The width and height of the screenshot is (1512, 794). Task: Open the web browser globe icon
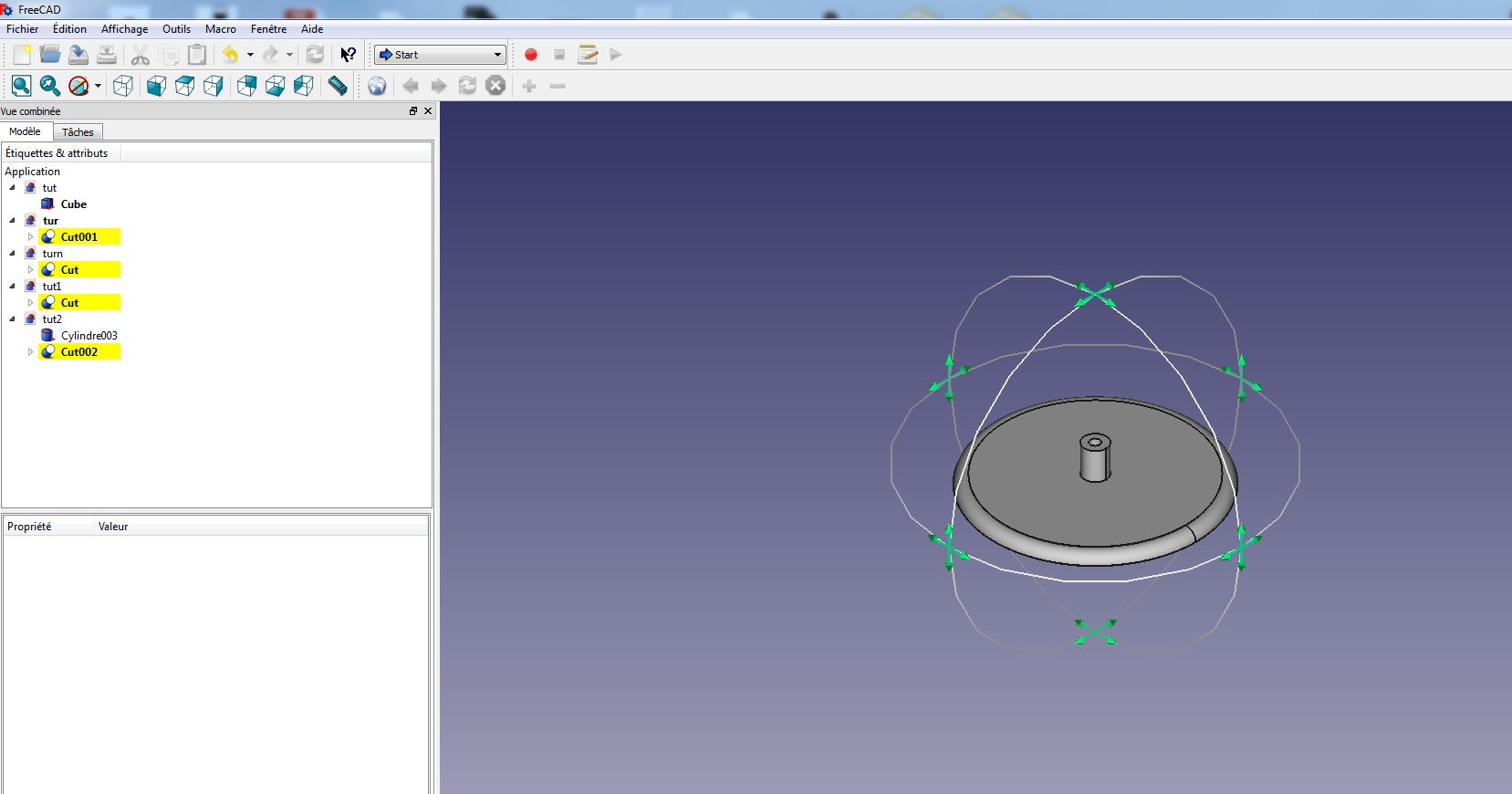(377, 86)
